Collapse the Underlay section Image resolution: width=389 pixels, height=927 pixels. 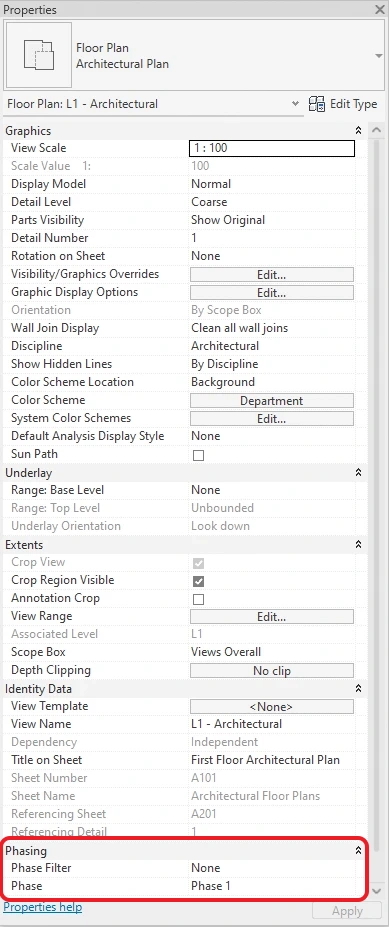[358, 472]
